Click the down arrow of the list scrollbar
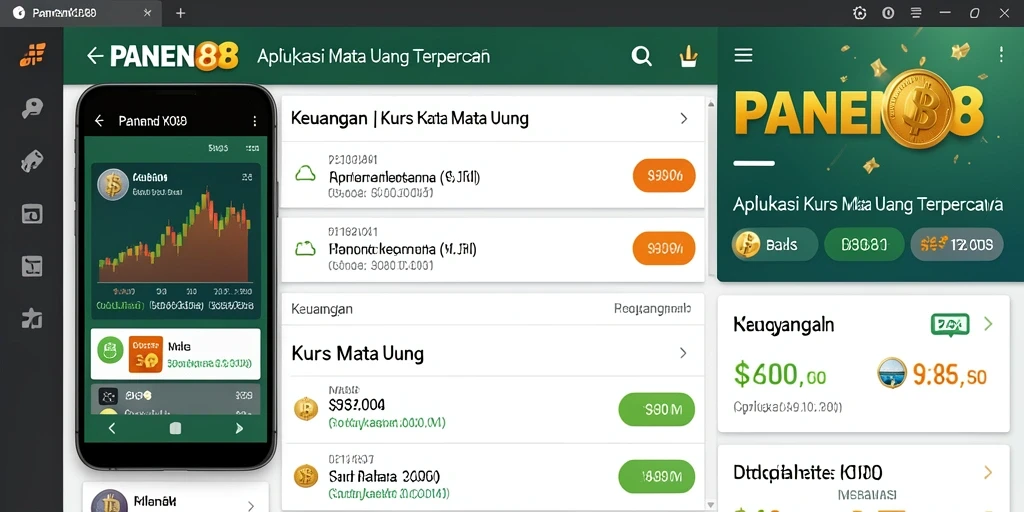Screen dimensions: 1024x512 (711, 504)
